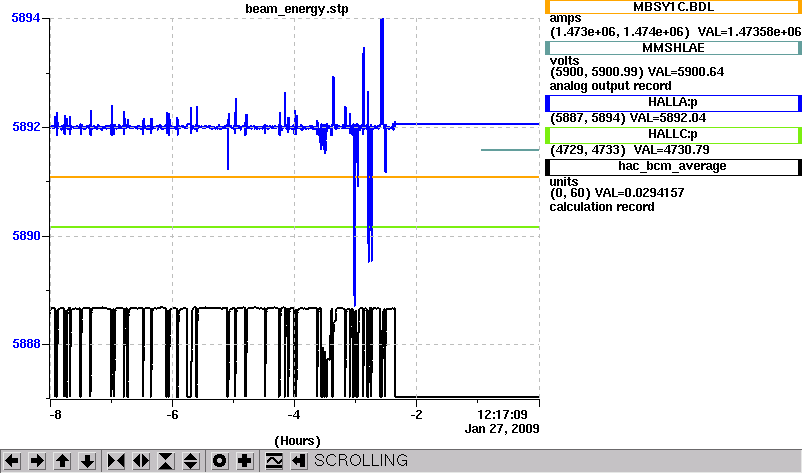802x473 pixels.
Task: Click the VAL=5900.64 reading
Action: (686, 72)
